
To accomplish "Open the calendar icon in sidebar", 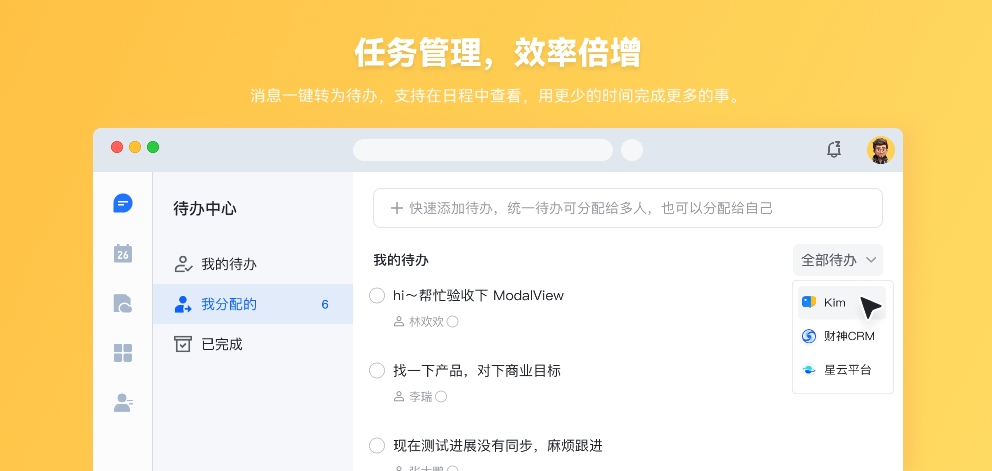I will point(123,253).
